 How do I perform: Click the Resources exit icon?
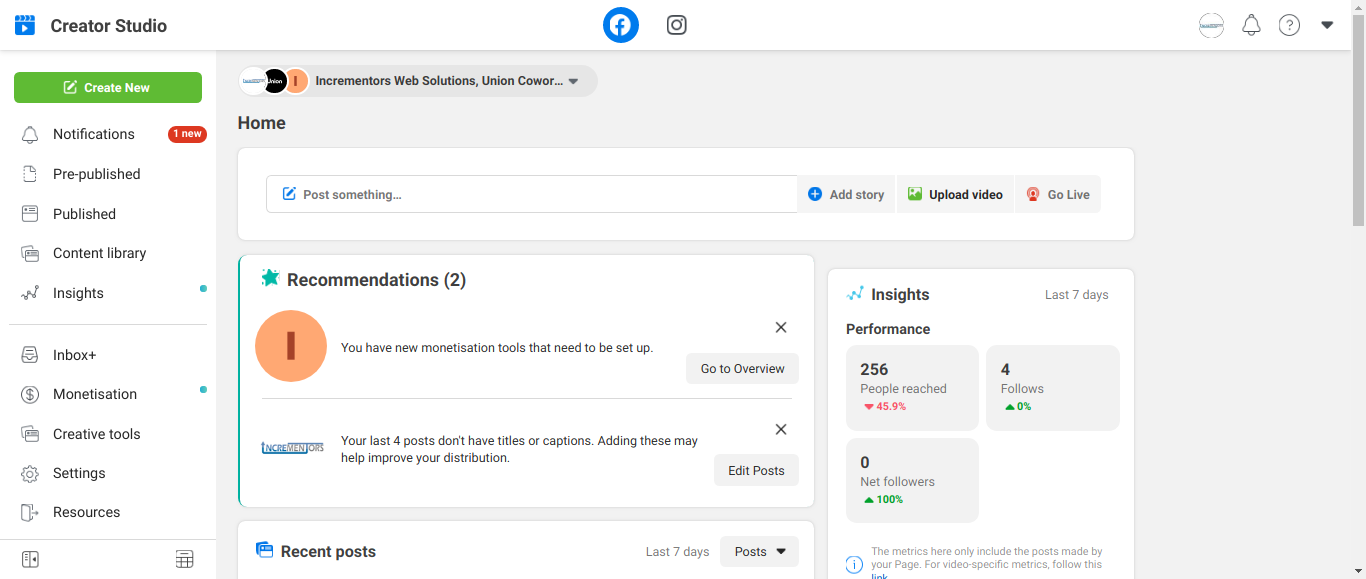tap(30, 512)
